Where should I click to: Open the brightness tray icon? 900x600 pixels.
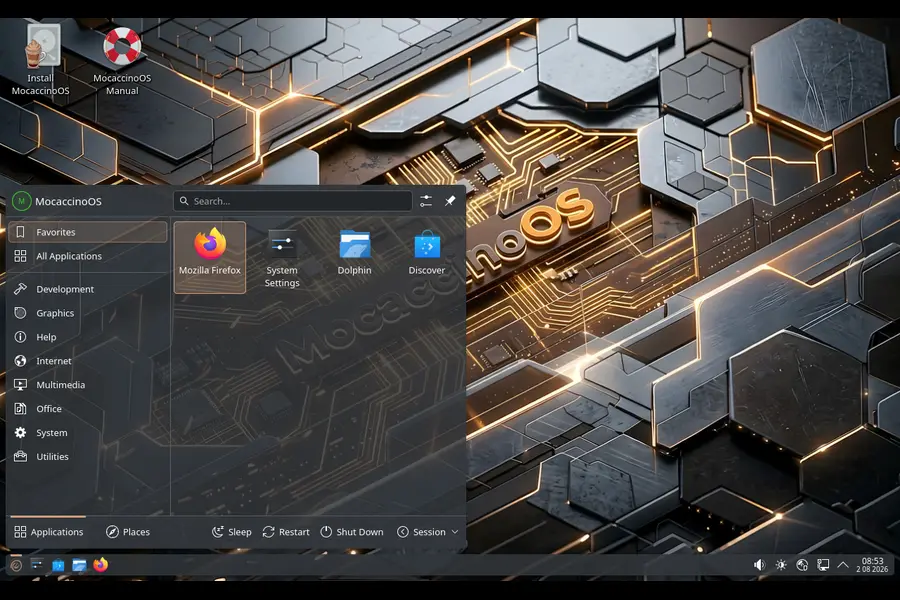(781, 565)
